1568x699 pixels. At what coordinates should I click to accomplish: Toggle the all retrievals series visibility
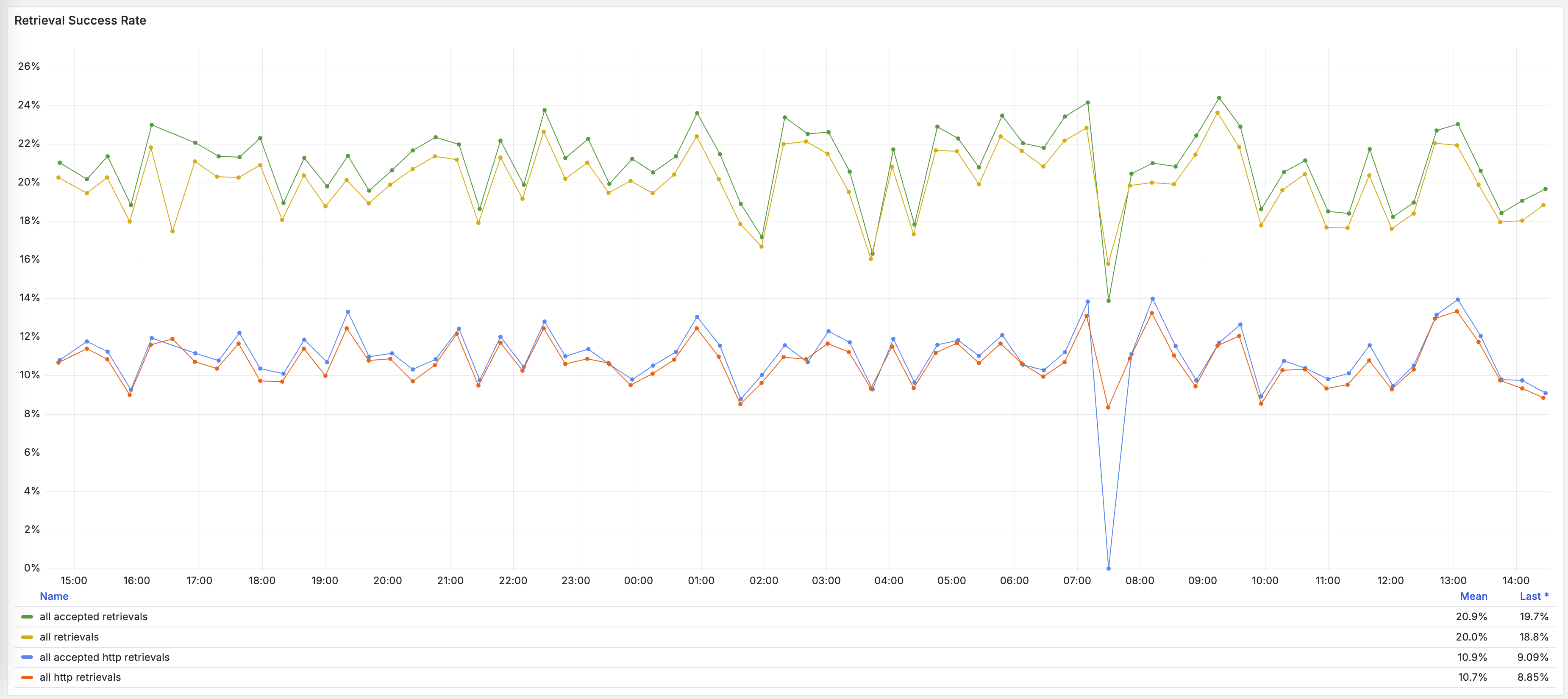pyautogui.click(x=69, y=637)
